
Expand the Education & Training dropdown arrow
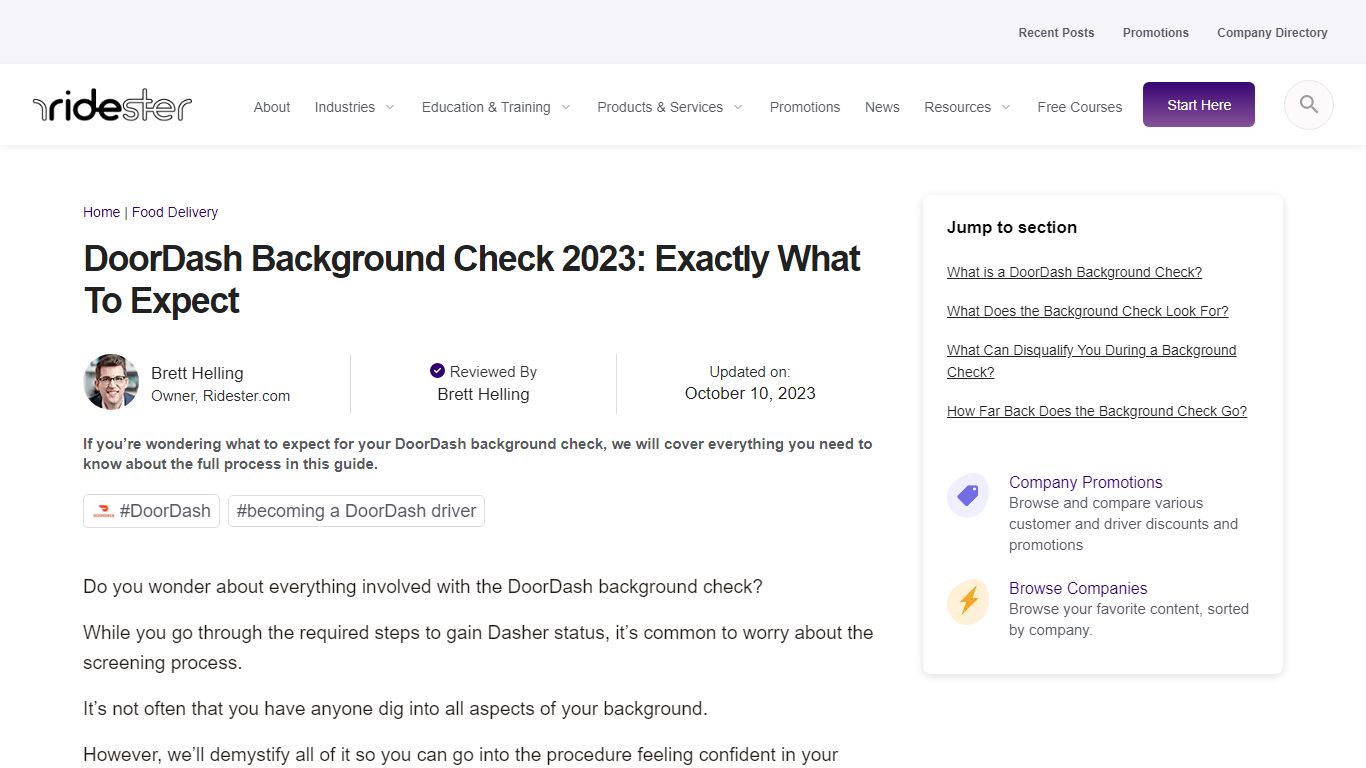tap(565, 107)
